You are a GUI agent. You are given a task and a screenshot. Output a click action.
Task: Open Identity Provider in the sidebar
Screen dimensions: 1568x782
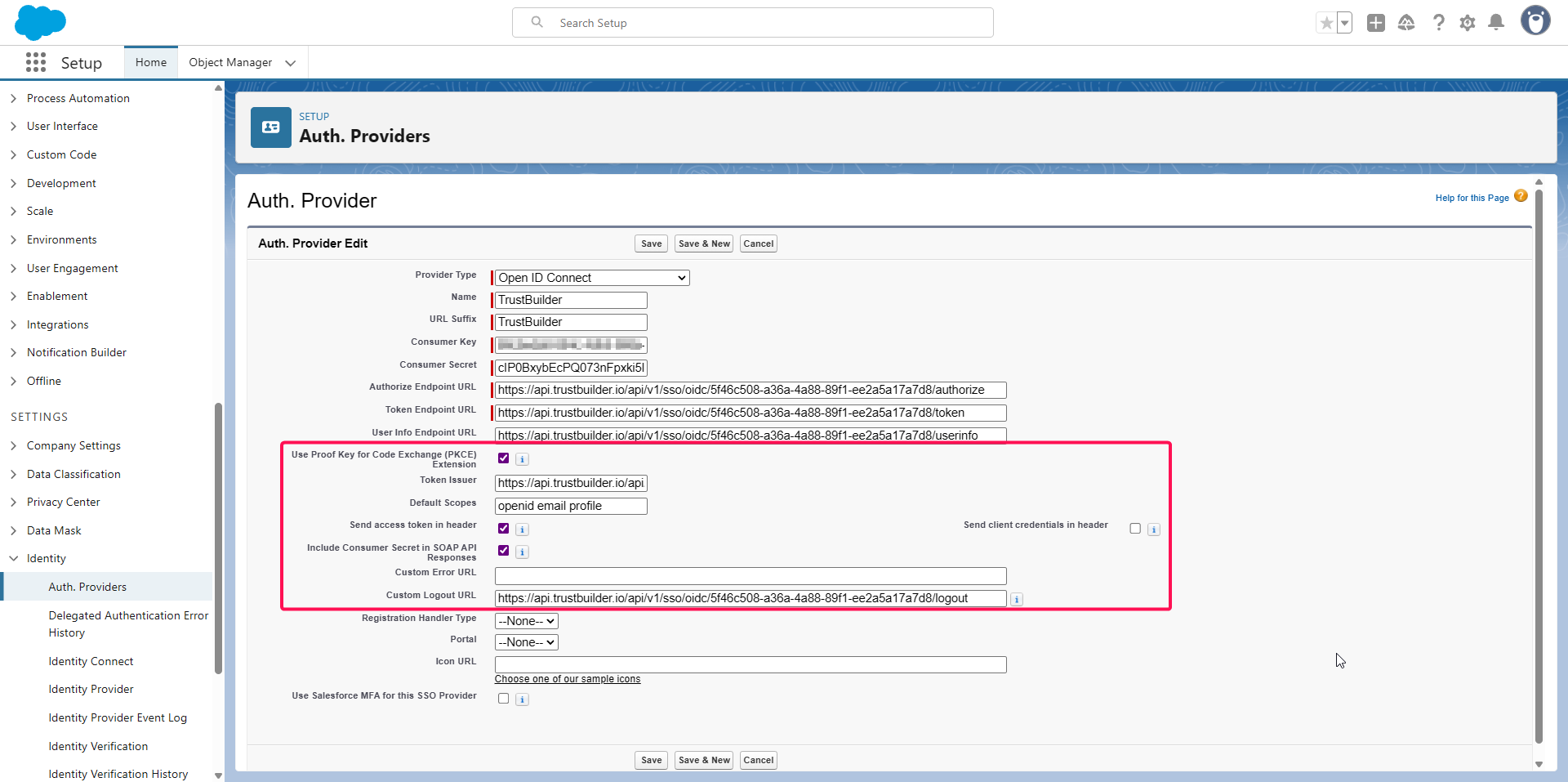point(91,689)
